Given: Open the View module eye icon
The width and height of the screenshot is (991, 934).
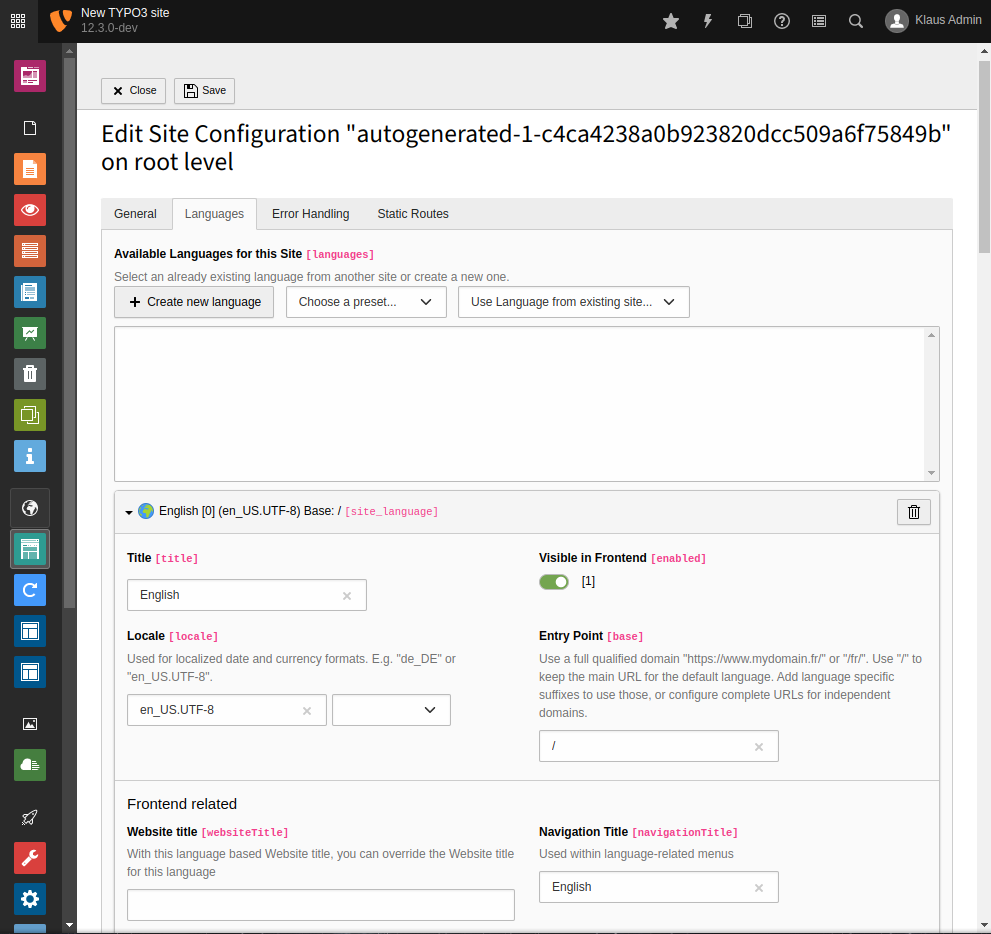Looking at the screenshot, I should [30, 210].
